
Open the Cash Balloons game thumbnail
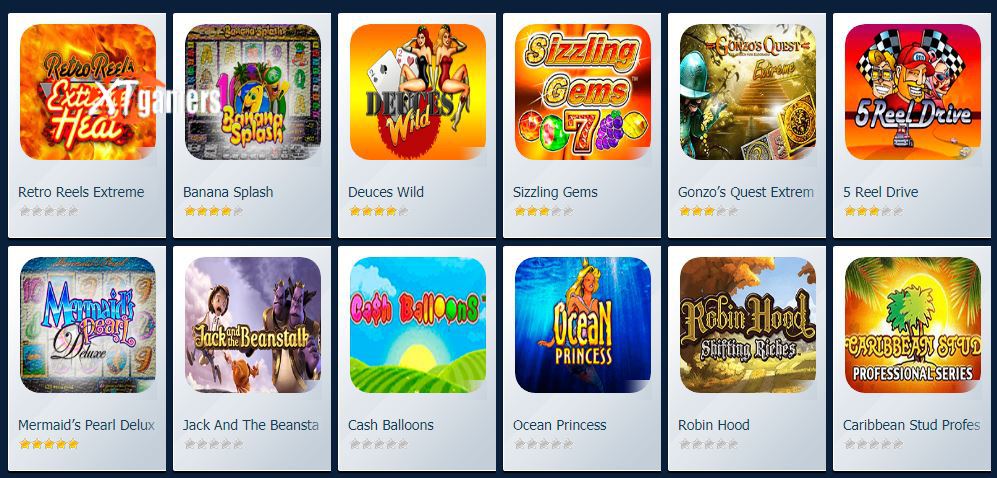(x=418, y=325)
